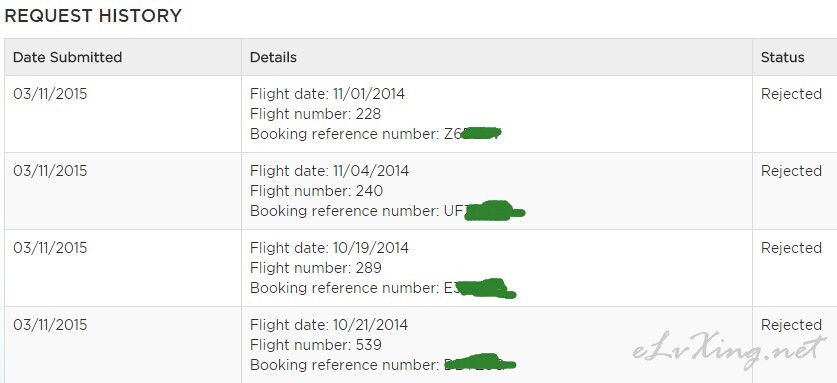The height and width of the screenshot is (383, 837).
Task: Click Flight date 11/04/2014 text
Action: tap(329, 171)
